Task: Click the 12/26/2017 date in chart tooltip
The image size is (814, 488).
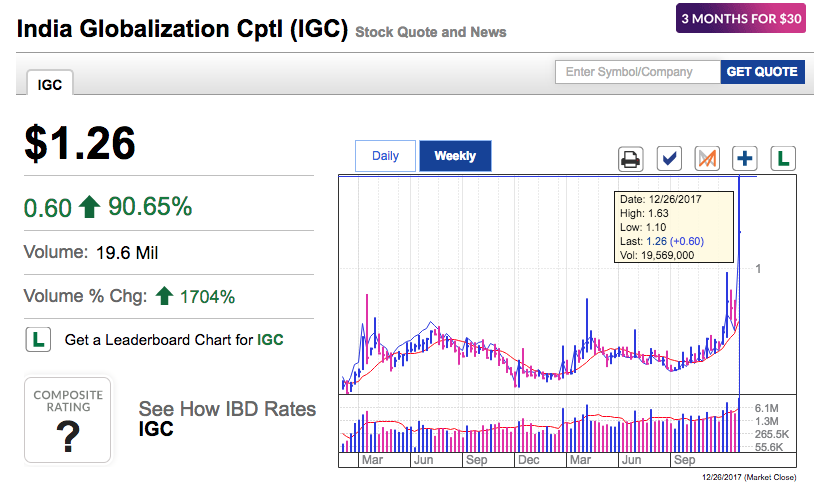Action: tap(675, 199)
